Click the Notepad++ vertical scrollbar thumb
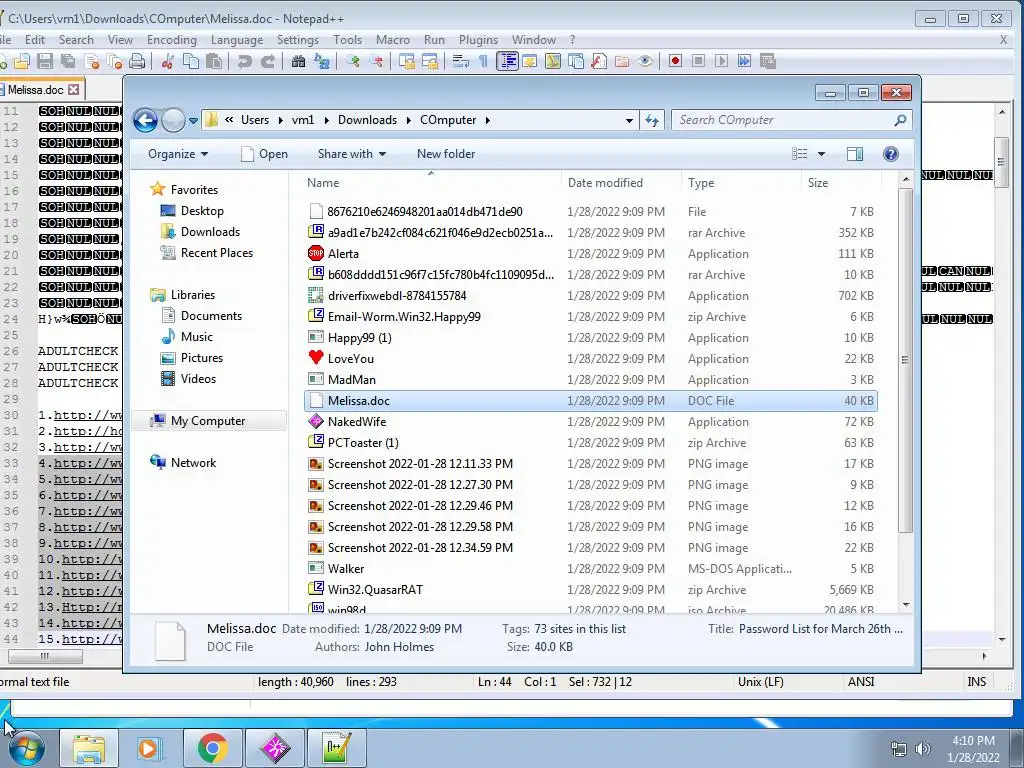 (1000, 162)
